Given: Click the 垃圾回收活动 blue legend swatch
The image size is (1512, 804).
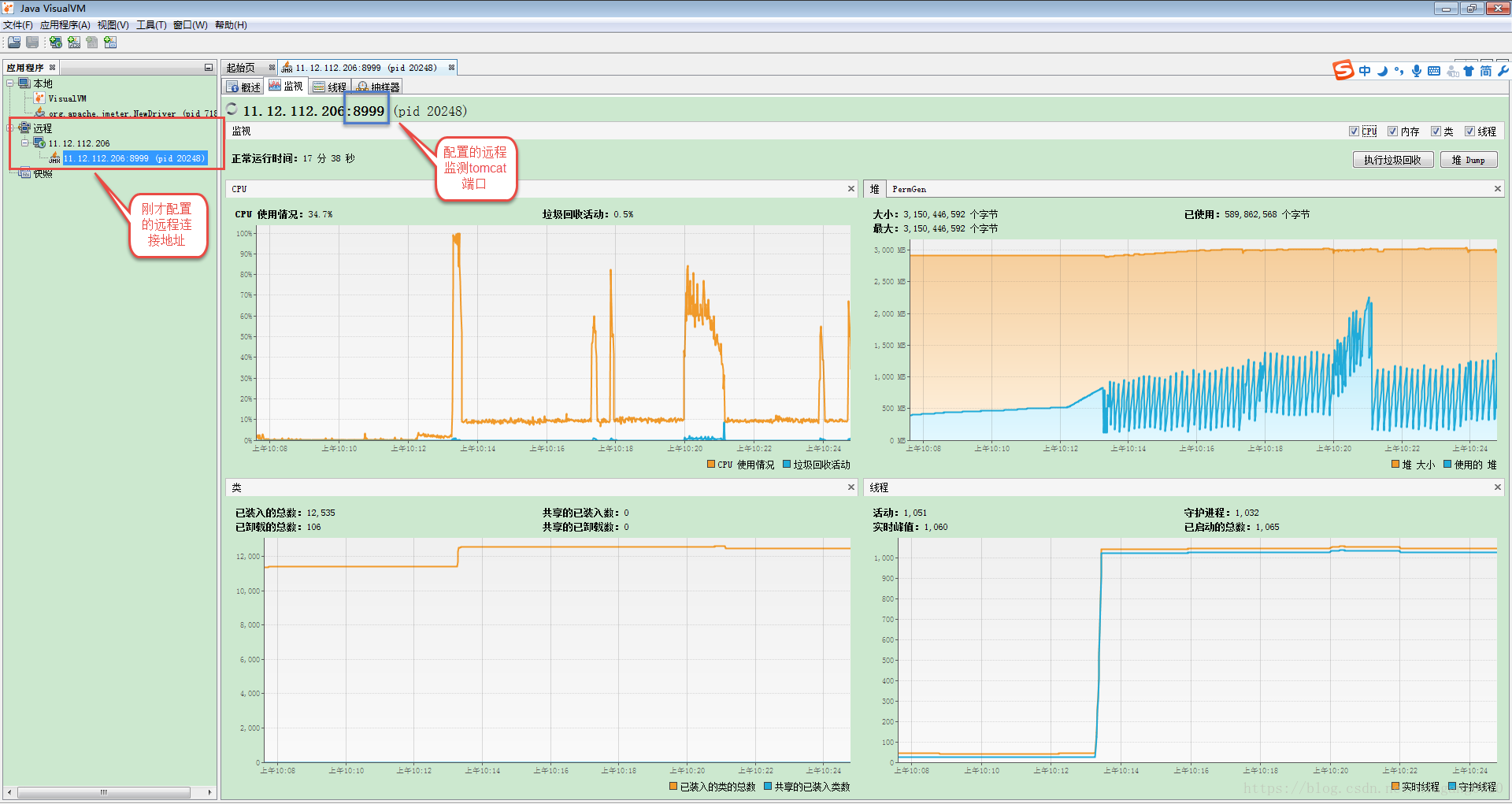Looking at the screenshot, I should tap(787, 465).
